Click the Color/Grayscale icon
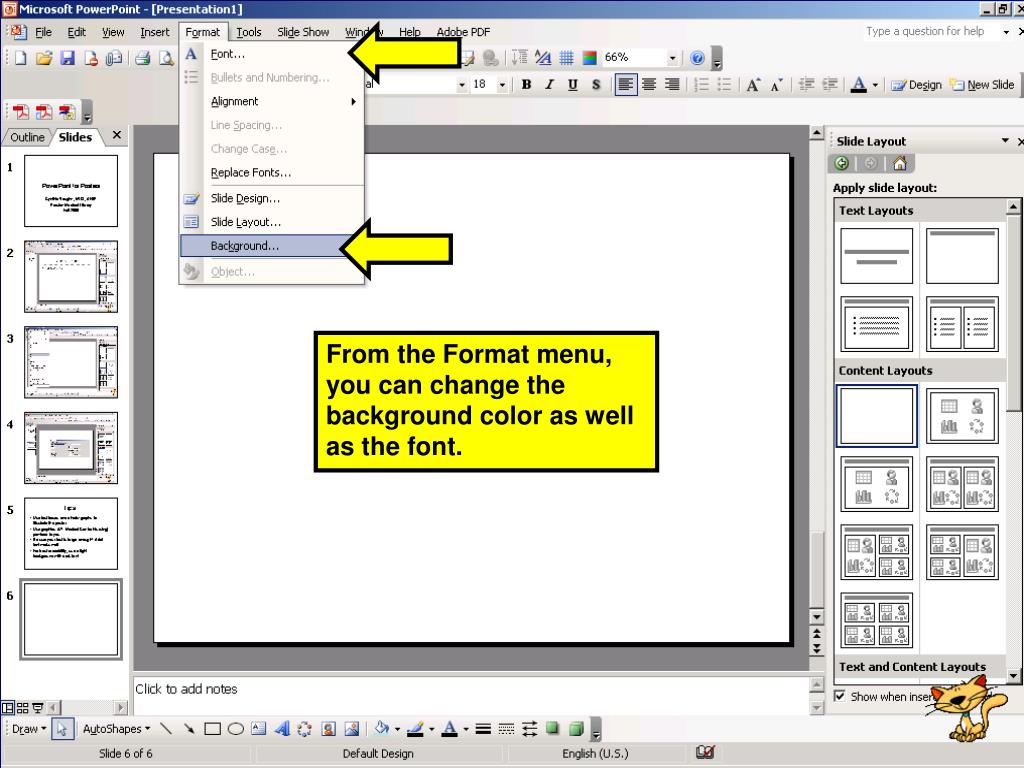The width and height of the screenshot is (1024, 768). pyautogui.click(x=589, y=58)
